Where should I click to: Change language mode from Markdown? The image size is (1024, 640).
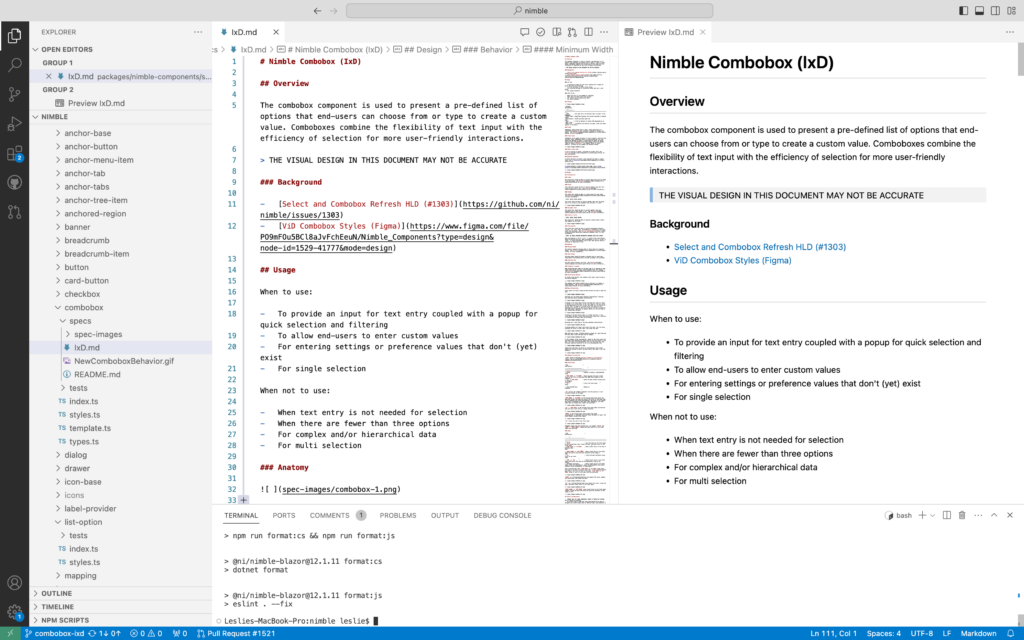point(978,633)
